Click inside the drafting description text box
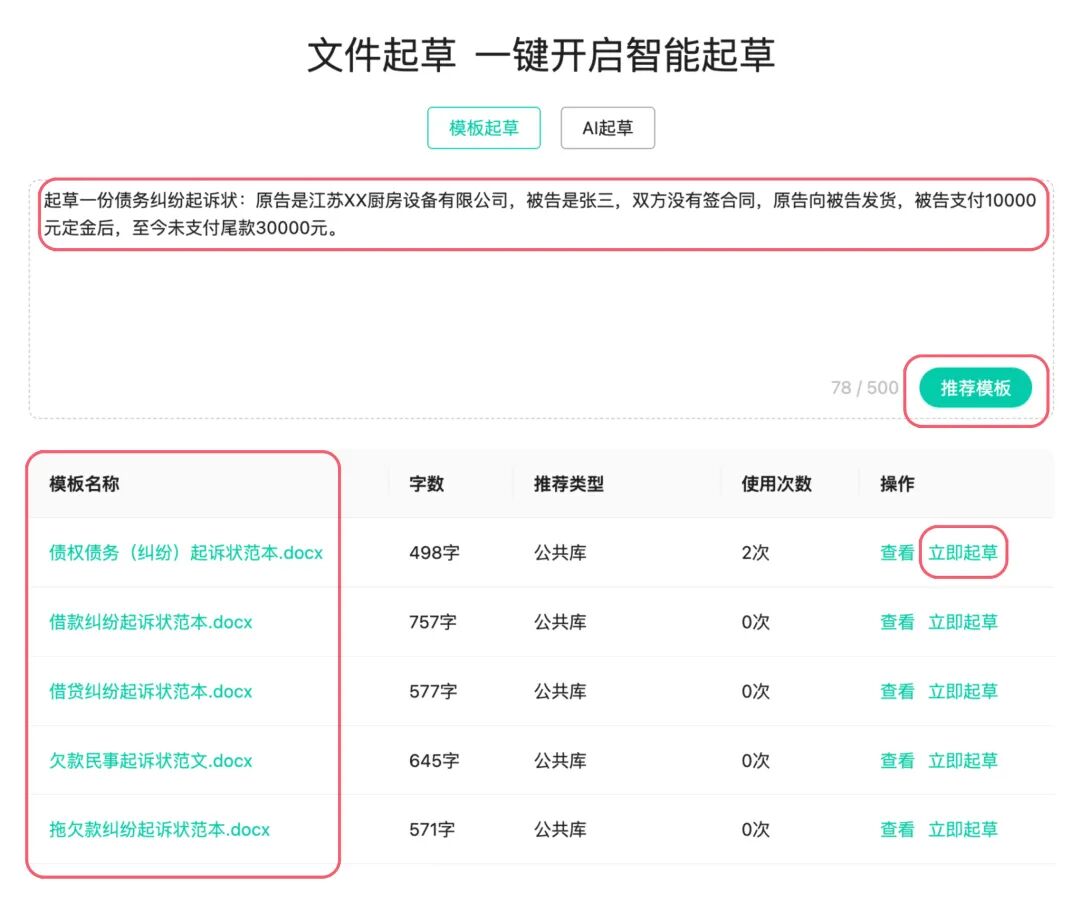 click(x=540, y=290)
